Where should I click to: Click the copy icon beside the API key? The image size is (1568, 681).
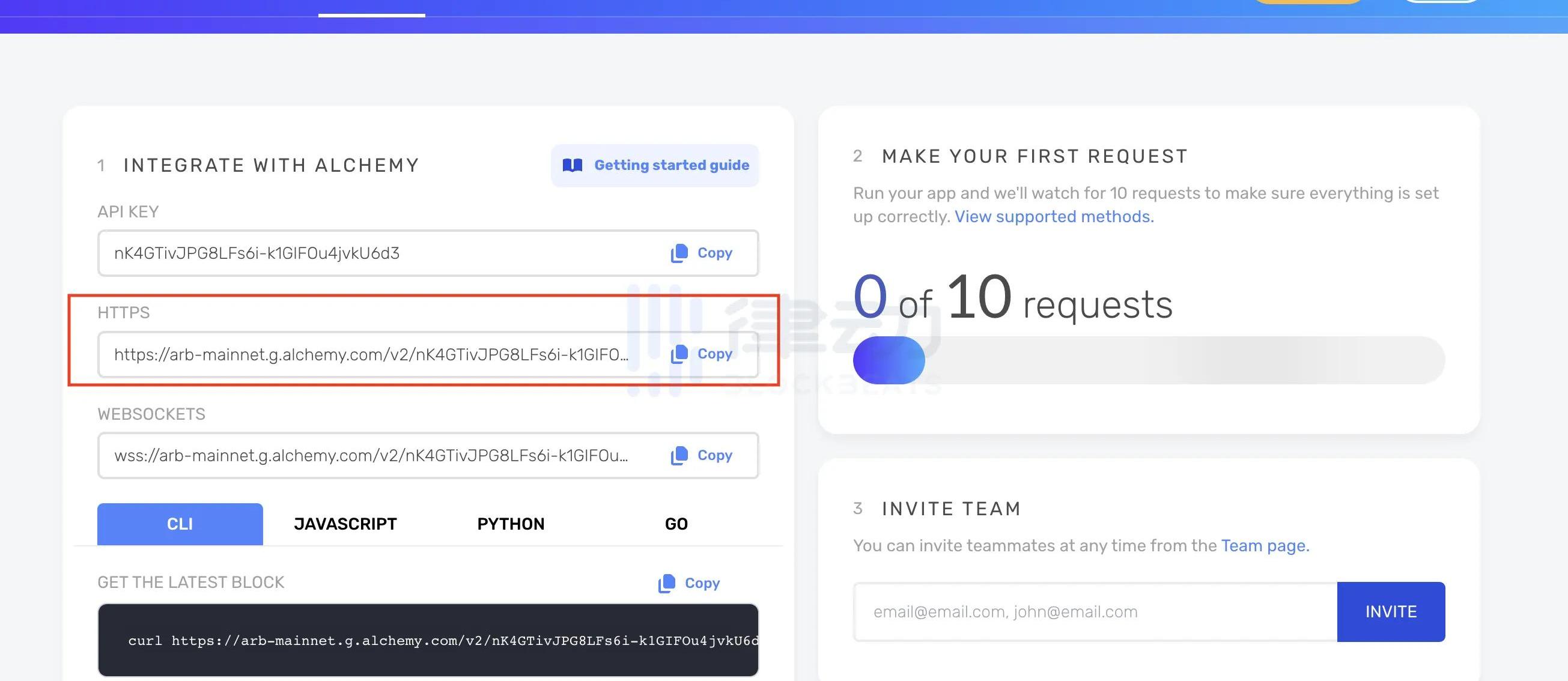[x=679, y=253]
